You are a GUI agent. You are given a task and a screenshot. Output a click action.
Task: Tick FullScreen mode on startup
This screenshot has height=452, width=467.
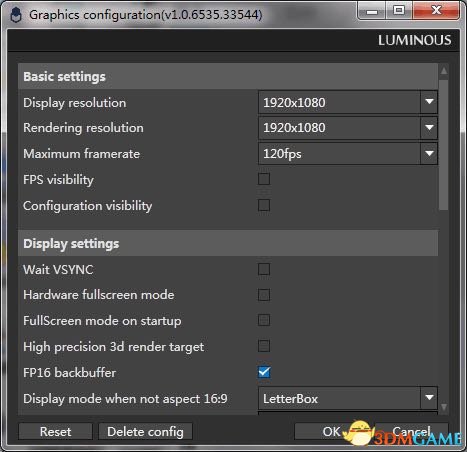click(x=264, y=320)
